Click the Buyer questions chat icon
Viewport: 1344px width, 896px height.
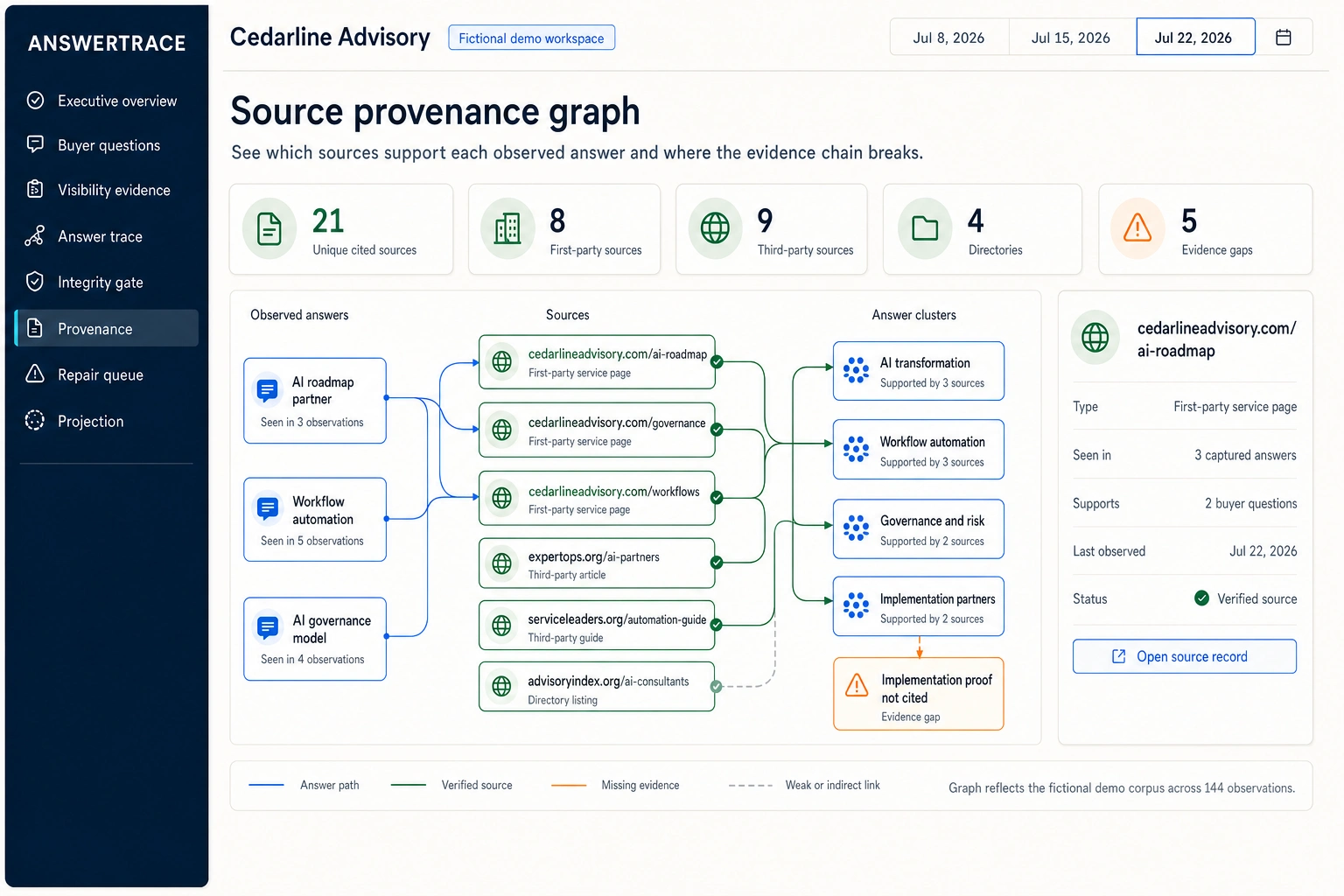pyautogui.click(x=35, y=144)
